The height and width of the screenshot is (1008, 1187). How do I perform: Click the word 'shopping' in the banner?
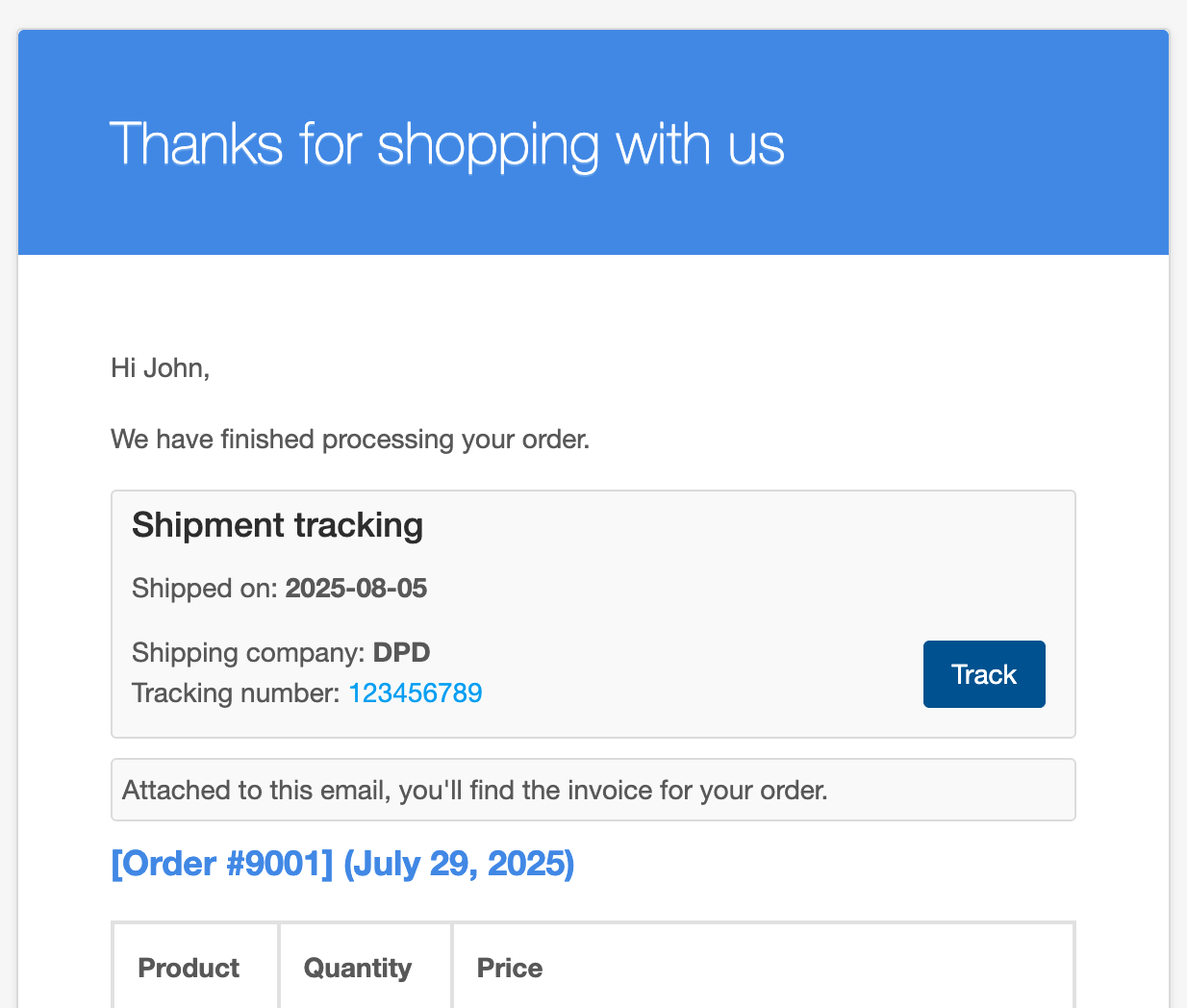pos(489,146)
